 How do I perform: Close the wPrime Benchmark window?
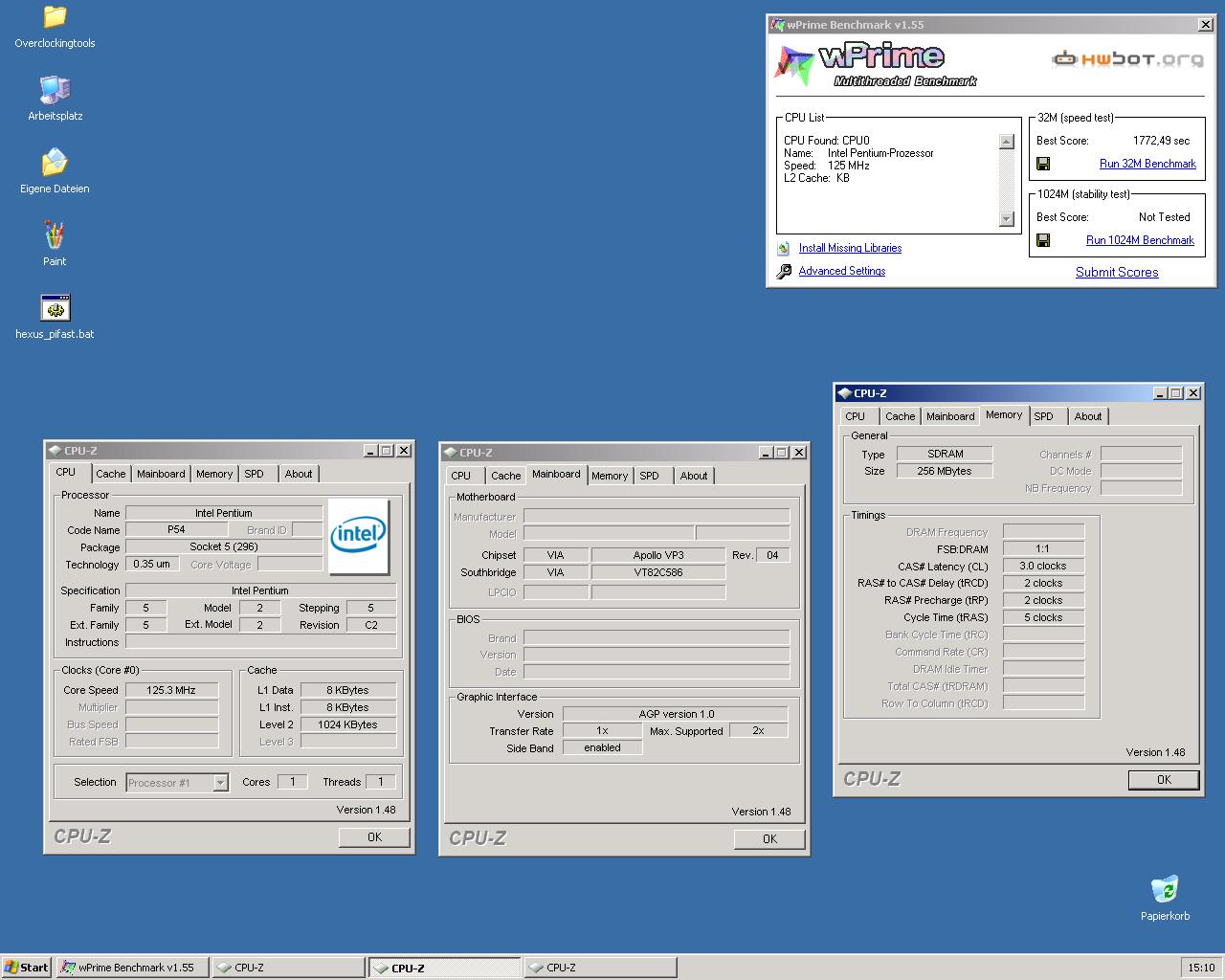(x=1206, y=25)
